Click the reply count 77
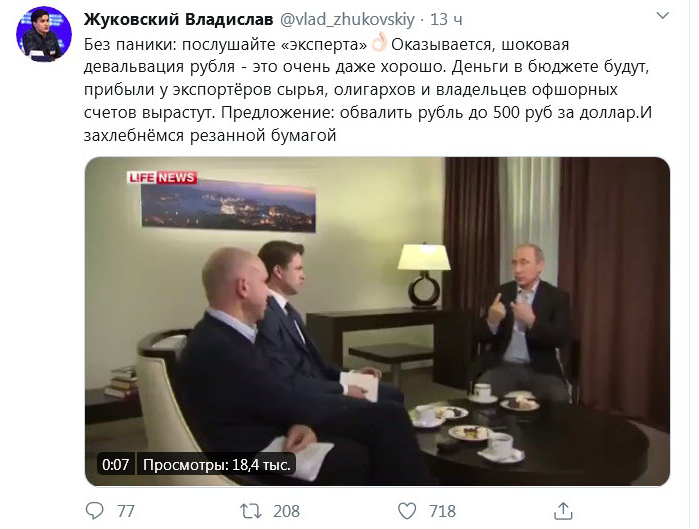Screen dimensions: 699x529 126,511
